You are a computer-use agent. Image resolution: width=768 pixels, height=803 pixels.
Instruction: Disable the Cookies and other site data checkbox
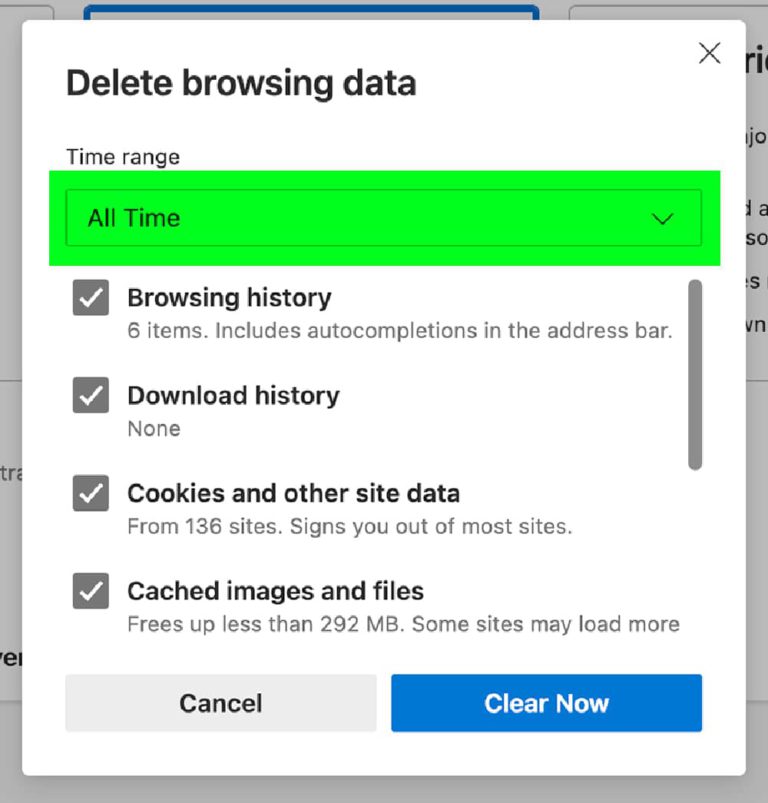coord(91,494)
